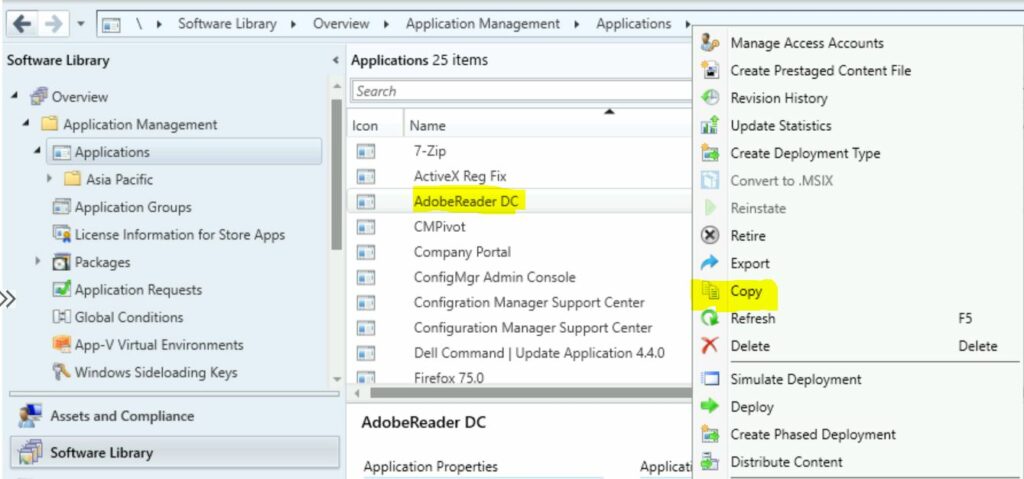This screenshot has height=479, width=1024.
Task: Go back with the Back arrow
Action: point(22,24)
